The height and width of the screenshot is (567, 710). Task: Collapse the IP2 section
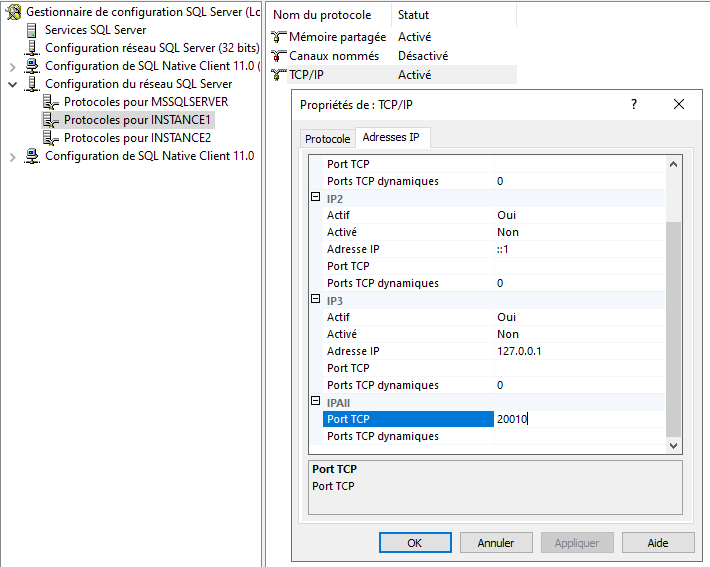click(316, 199)
